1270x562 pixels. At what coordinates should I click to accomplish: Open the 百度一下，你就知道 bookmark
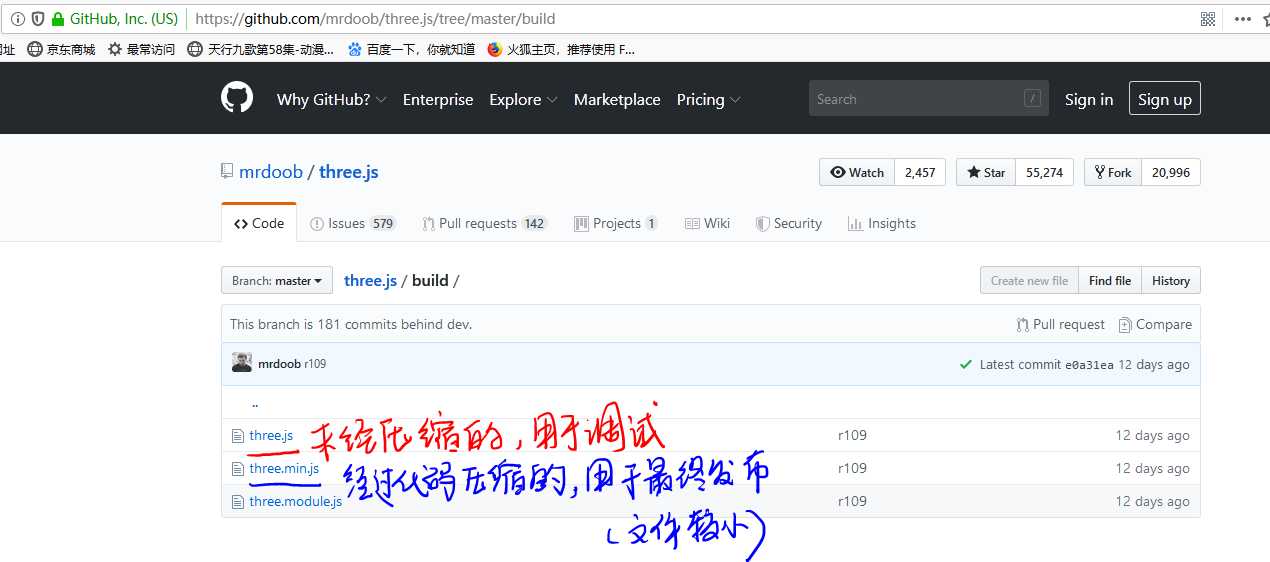click(x=411, y=49)
